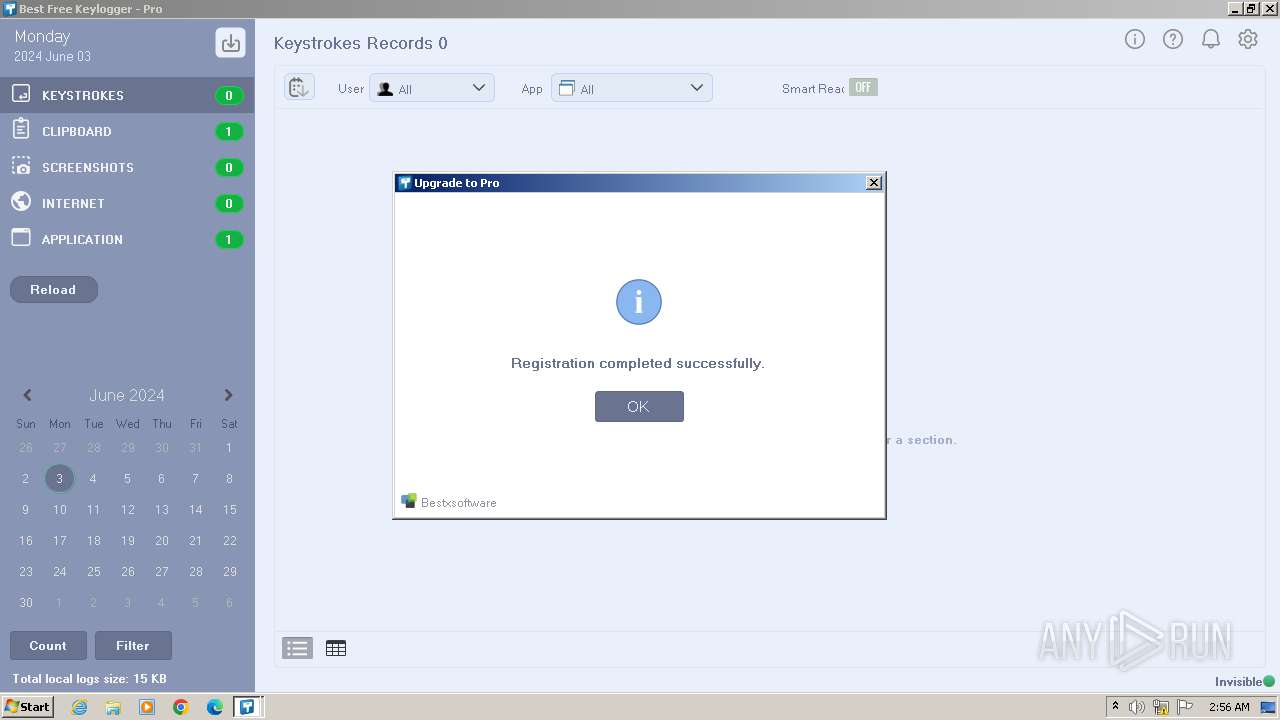Click the Clipboard count badge 1
Screen dimensions: 1280x720
[229, 131]
